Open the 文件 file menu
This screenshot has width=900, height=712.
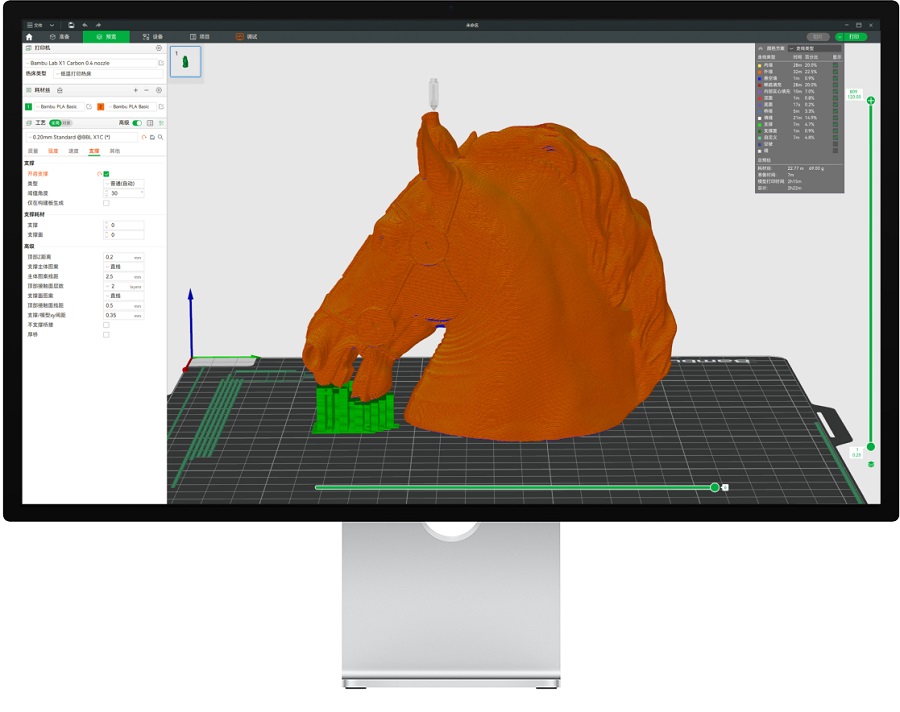(35, 25)
